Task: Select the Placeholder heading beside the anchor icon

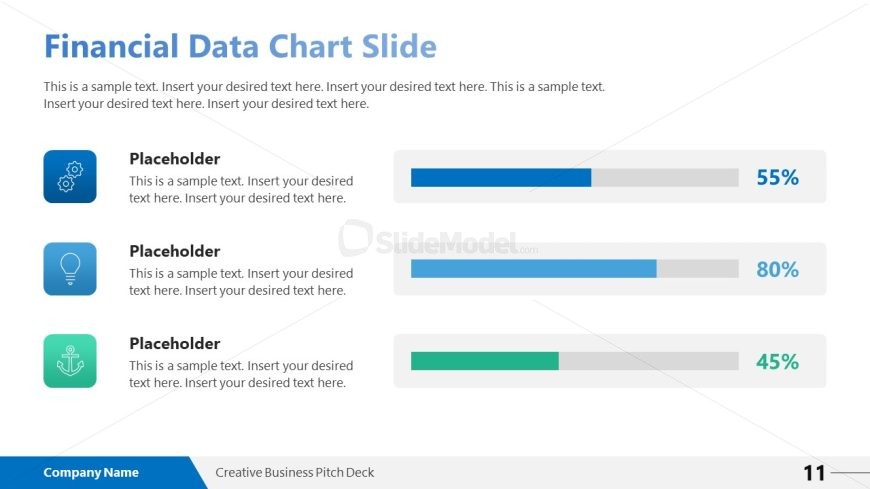Action: [175, 343]
